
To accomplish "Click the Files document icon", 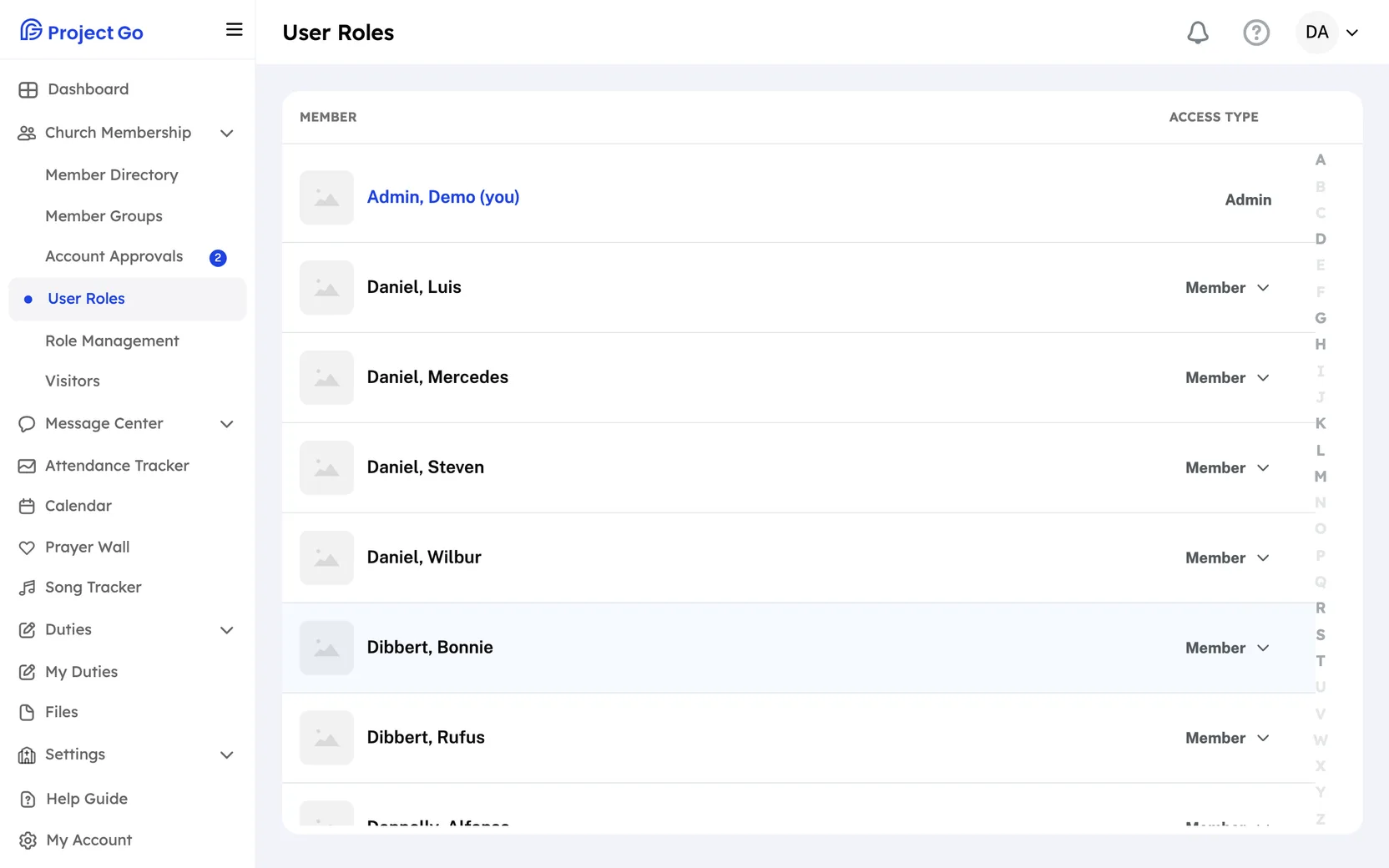I will tap(27, 712).
